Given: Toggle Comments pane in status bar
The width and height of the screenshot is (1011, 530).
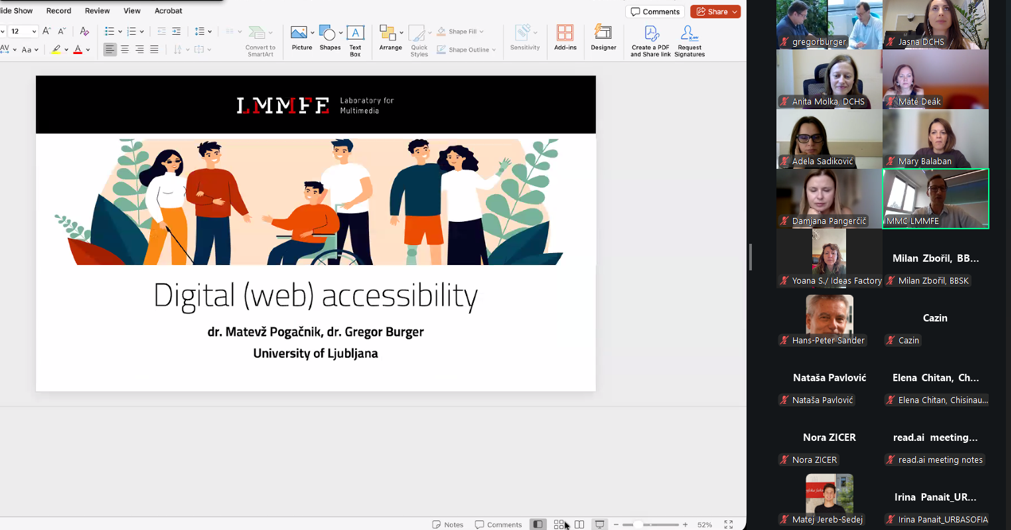Looking at the screenshot, I should 498,524.
